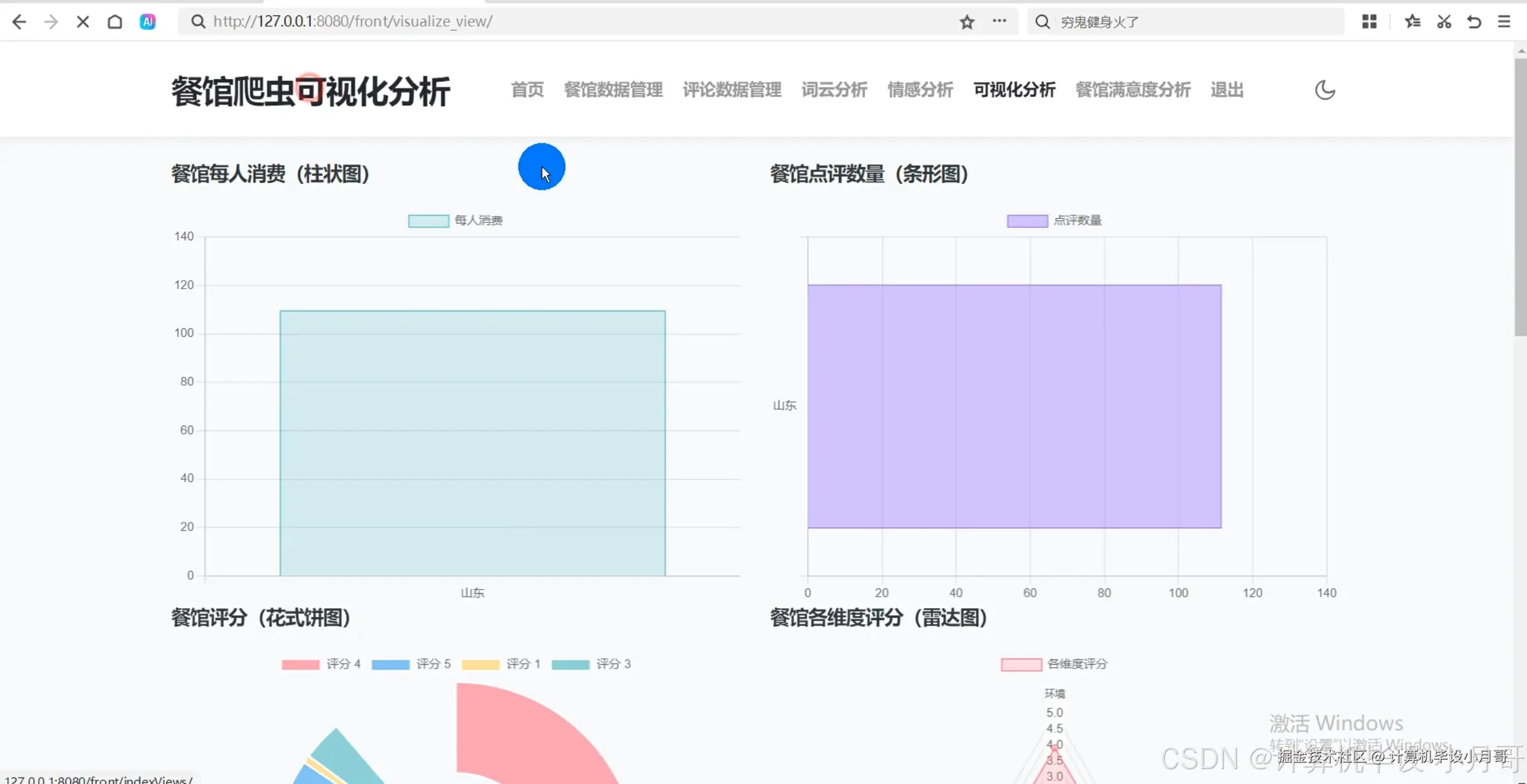Select 词云分析 in the navigation menu
This screenshot has width=1527, height=784.
834,90
